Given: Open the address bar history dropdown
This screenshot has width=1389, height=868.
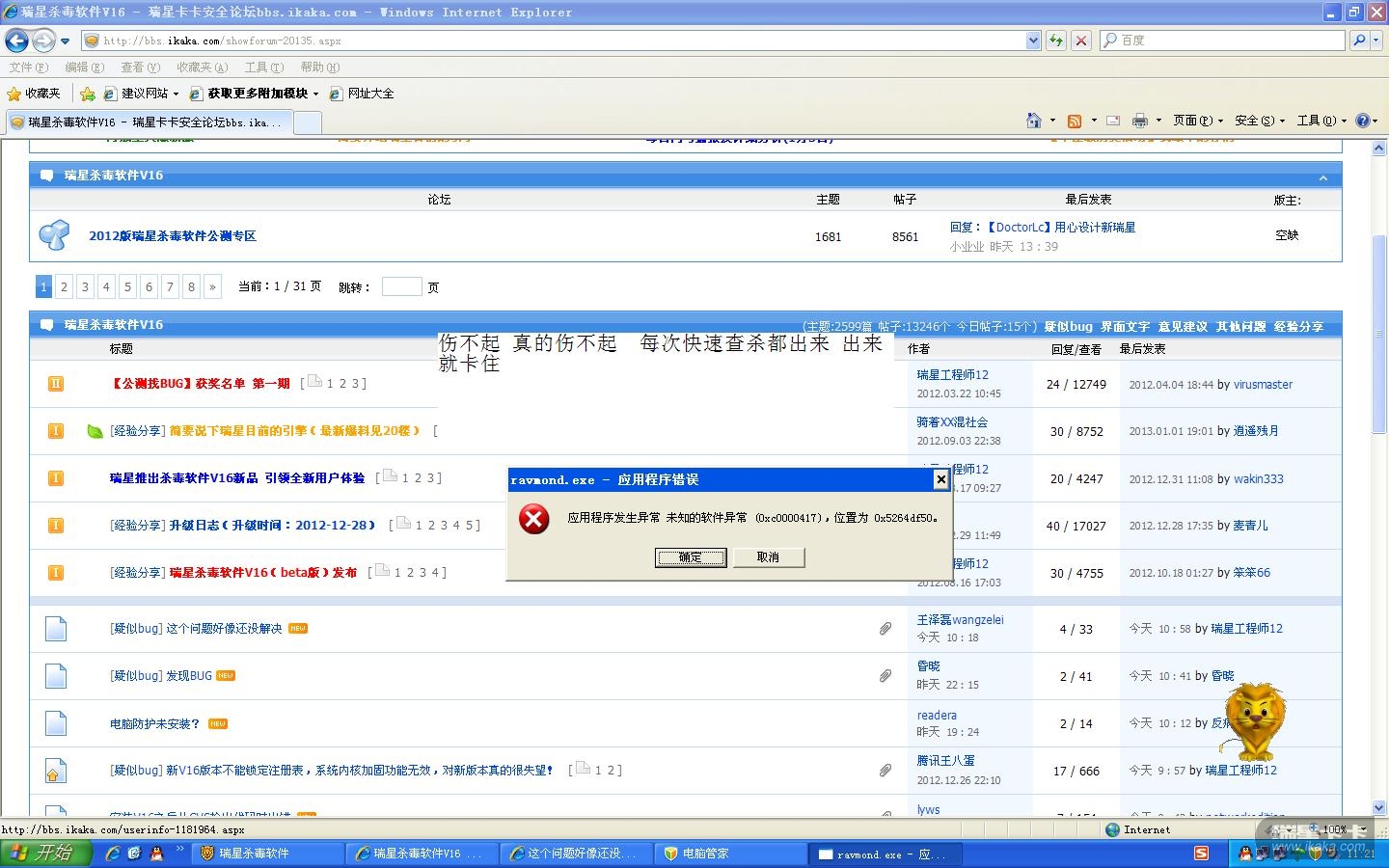Looking at the screenshot, I should point(1033,41).
